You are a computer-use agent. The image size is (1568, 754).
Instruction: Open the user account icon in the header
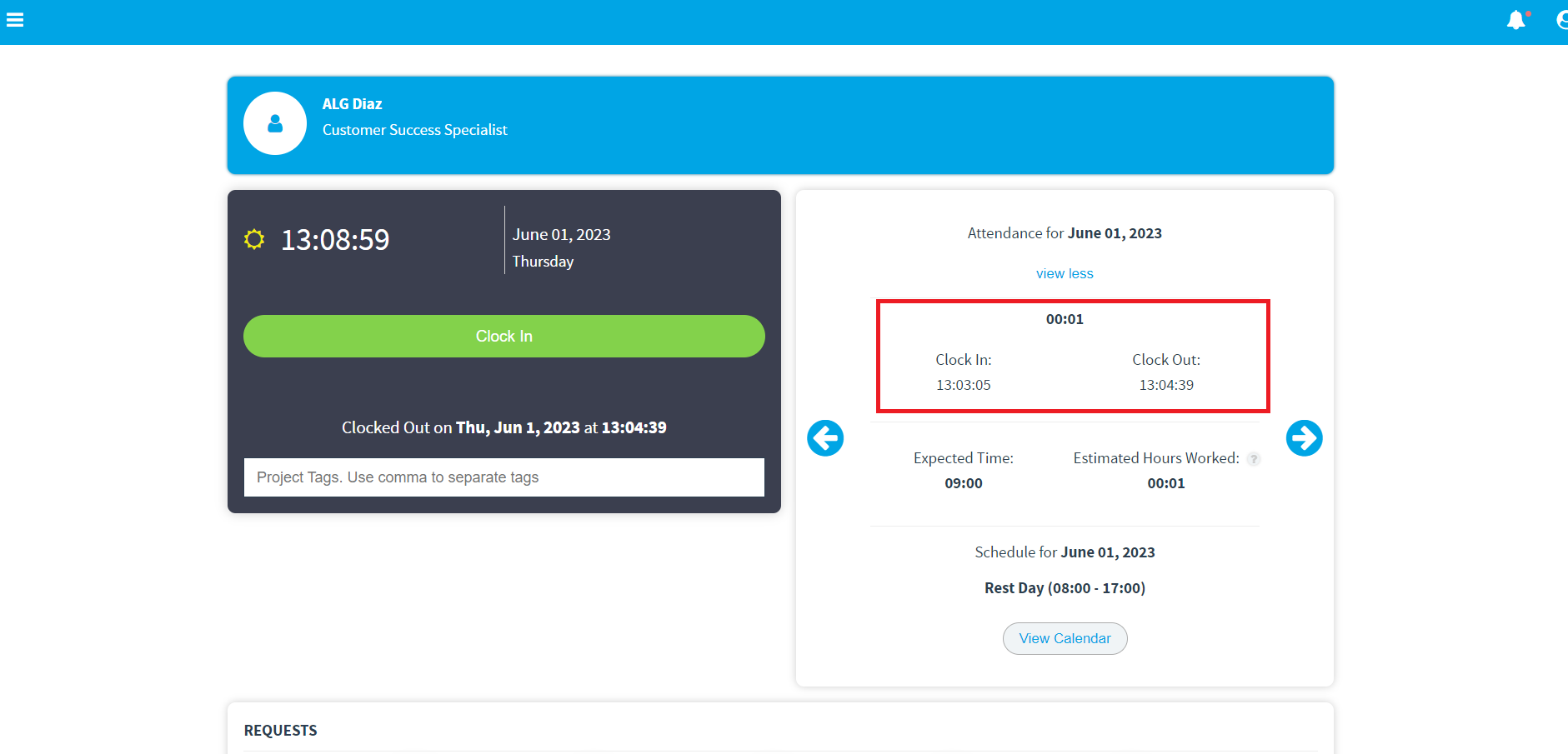[x=1561, y=20]
